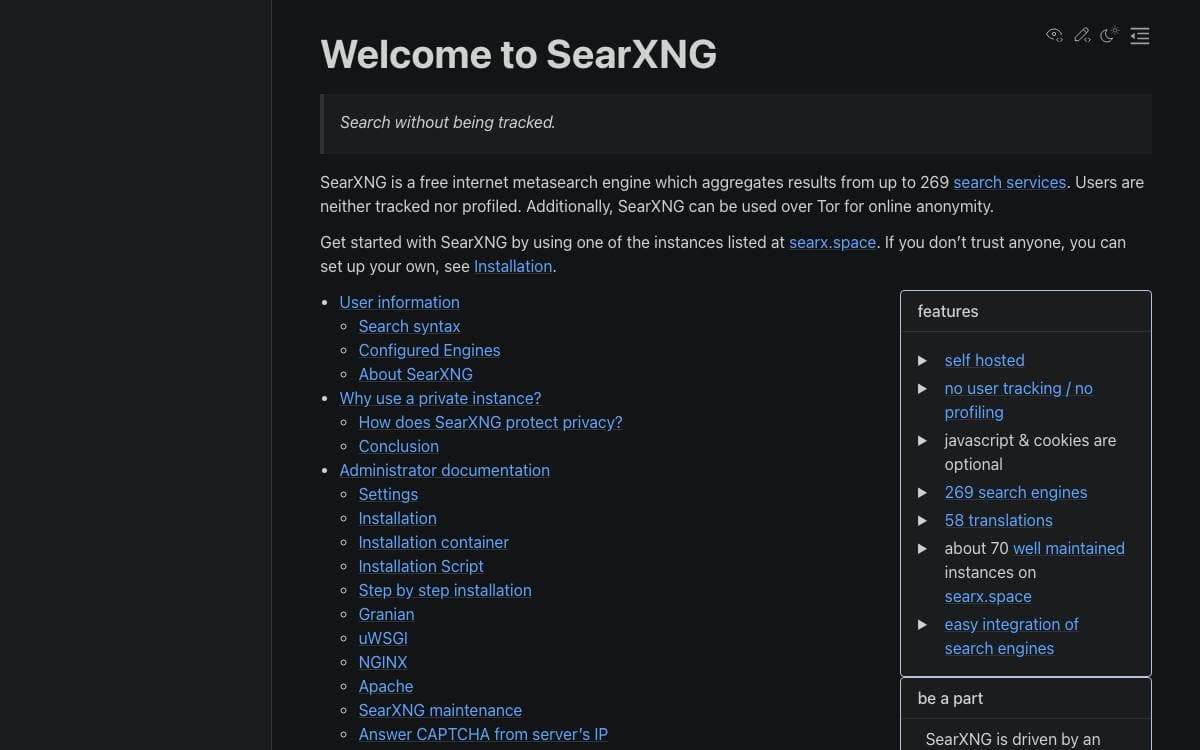Viewport: 1200px width, 750px height.
Task: Open Step by step installation
Action: pyautogui.click(x=445, y=590)
